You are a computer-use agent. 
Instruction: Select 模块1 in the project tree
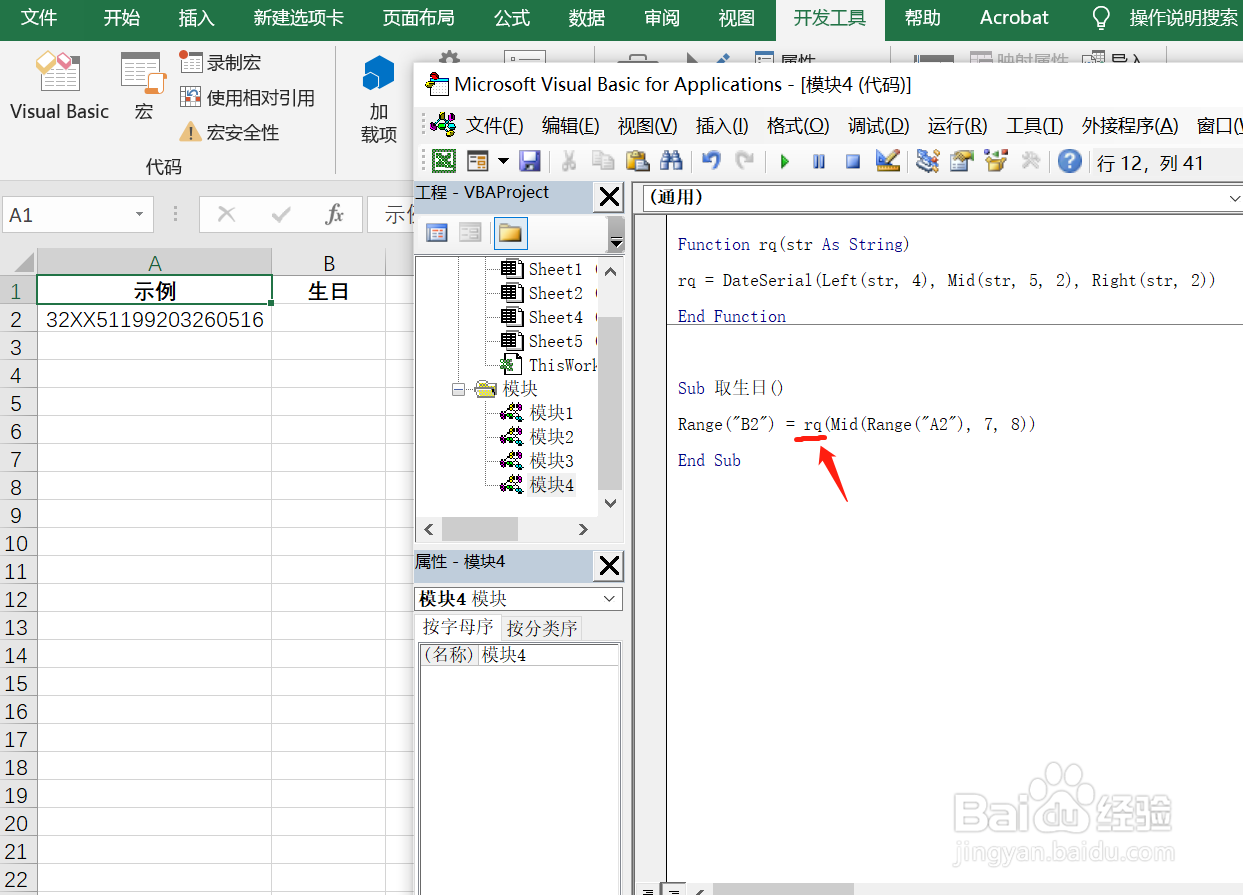pyautogui.click(x=551, y=413)
